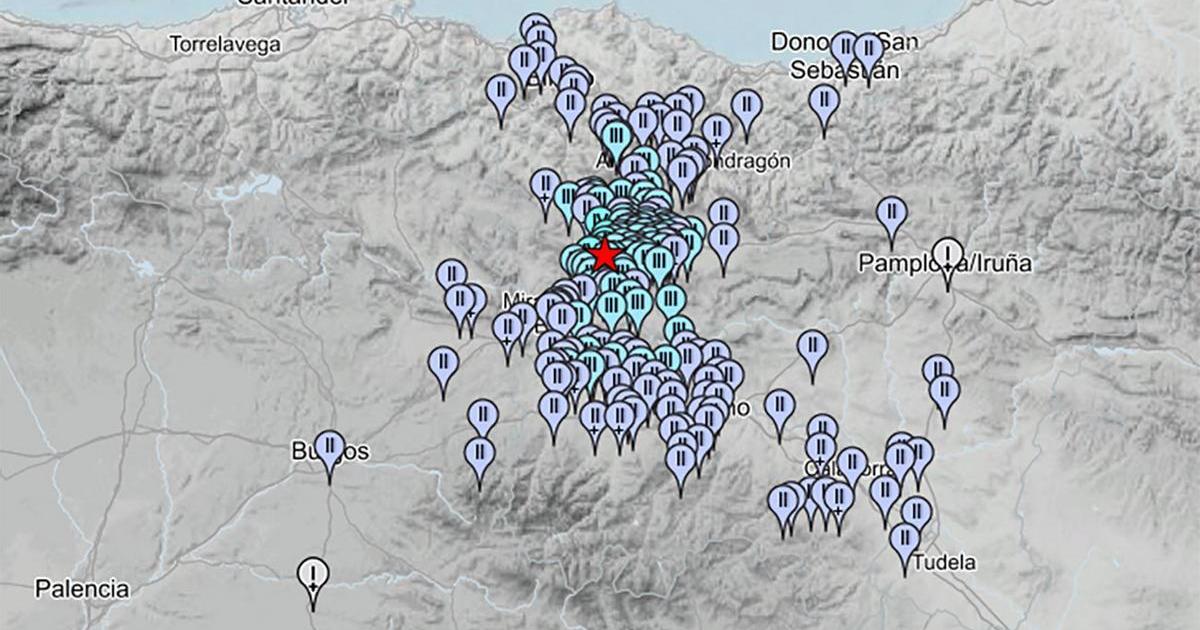Image resolution: width=1200 pixels, height=630 pixels.
Task: Click the large III marker right of the star
Action: point(657,264)
